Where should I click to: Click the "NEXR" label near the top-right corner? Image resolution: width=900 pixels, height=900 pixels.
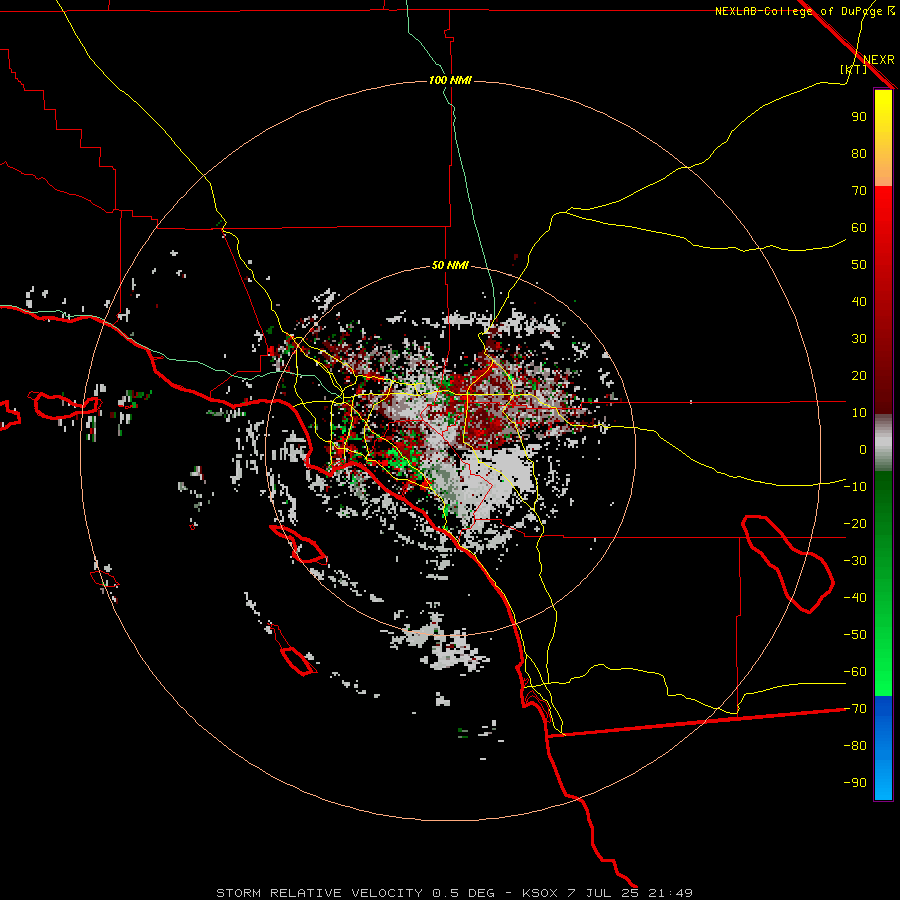[879, 60]
